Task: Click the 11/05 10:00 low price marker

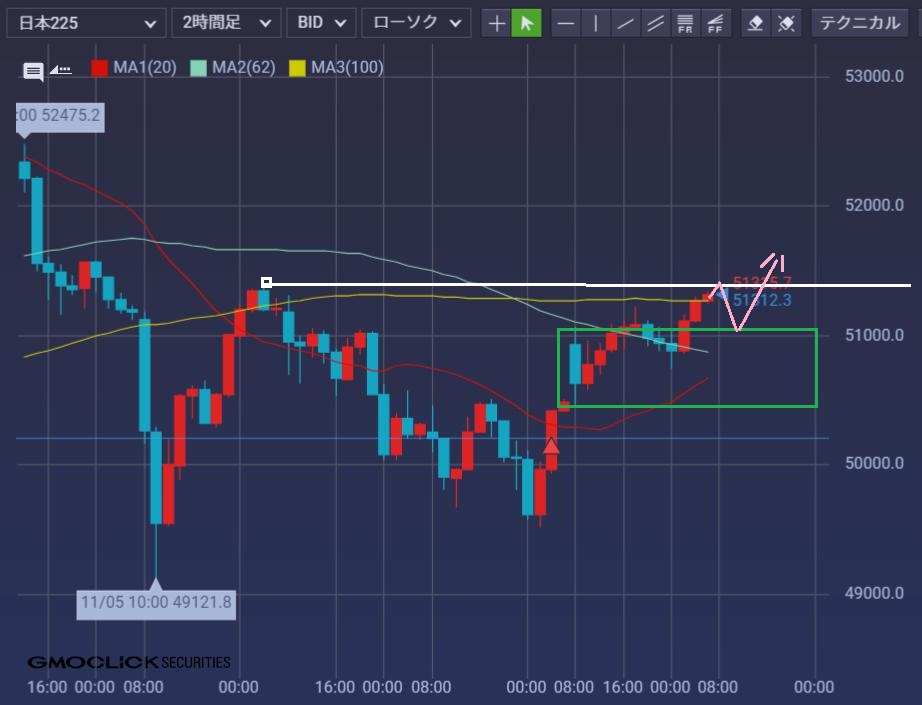Action: click(156, 602)
